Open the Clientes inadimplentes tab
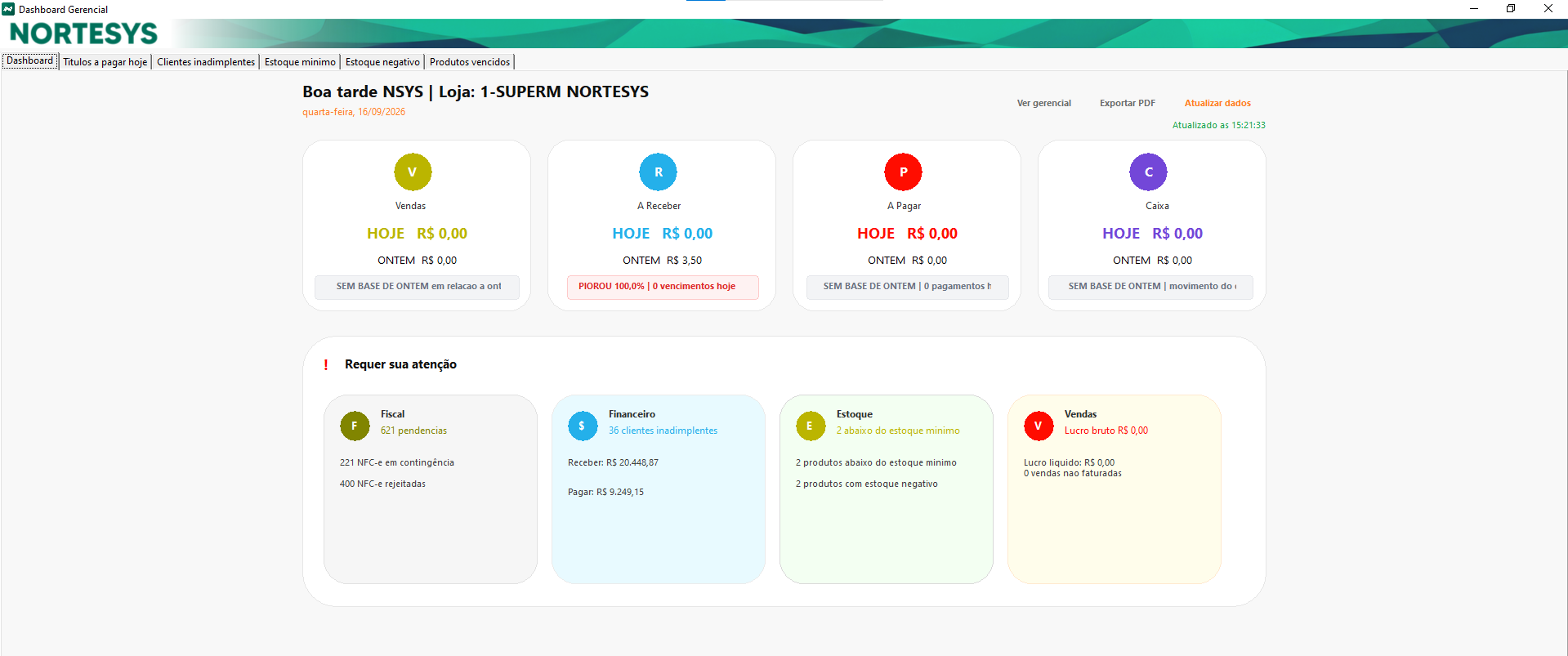Screen dimensions: 1568x656 [x=206, y=62]
